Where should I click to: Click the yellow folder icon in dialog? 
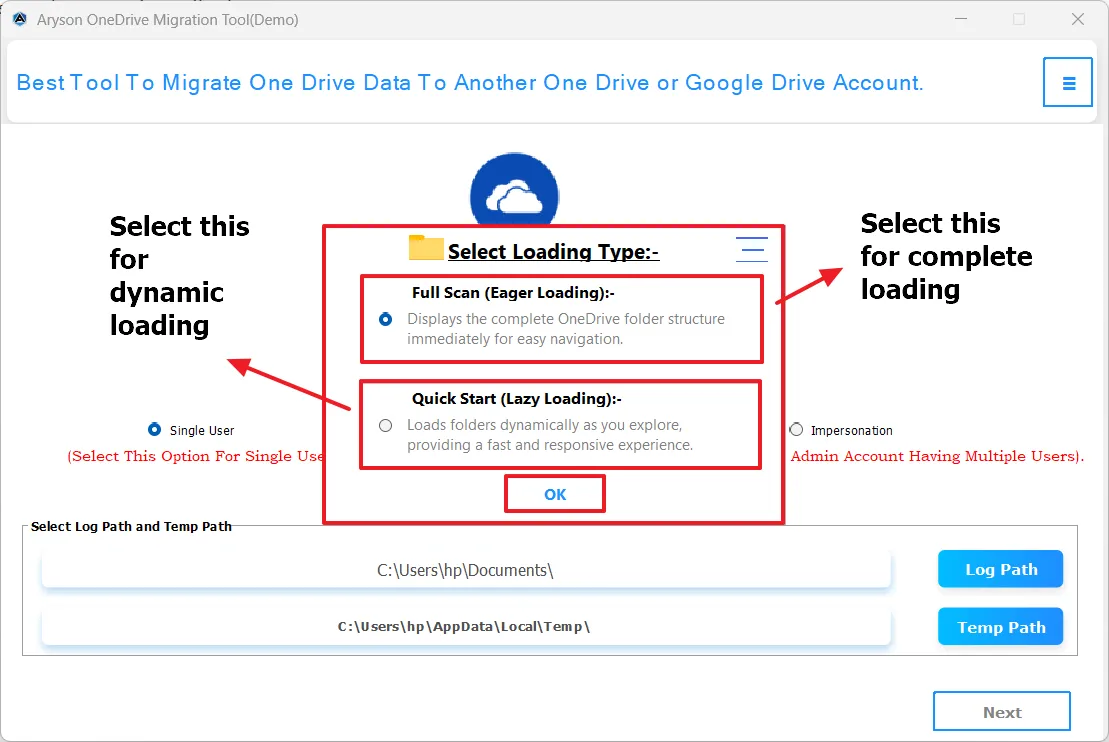coord(425,249)
